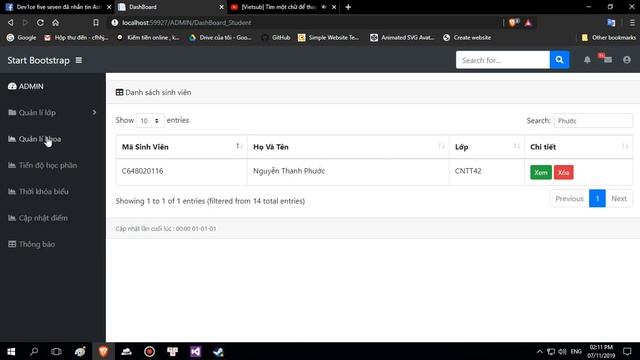
Task: Open Task View on taskbar
Action: (56, 351)
